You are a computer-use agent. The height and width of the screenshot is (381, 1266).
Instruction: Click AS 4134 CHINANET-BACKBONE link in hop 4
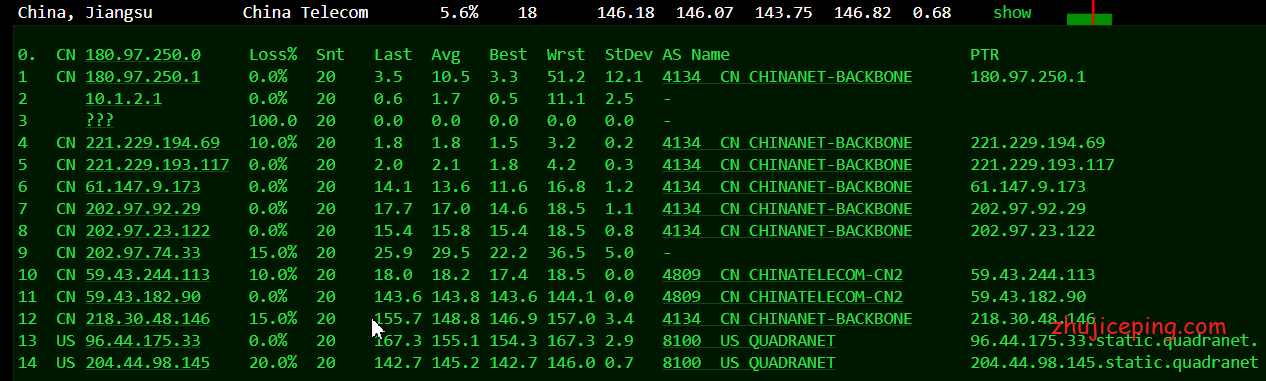[787, 143]
